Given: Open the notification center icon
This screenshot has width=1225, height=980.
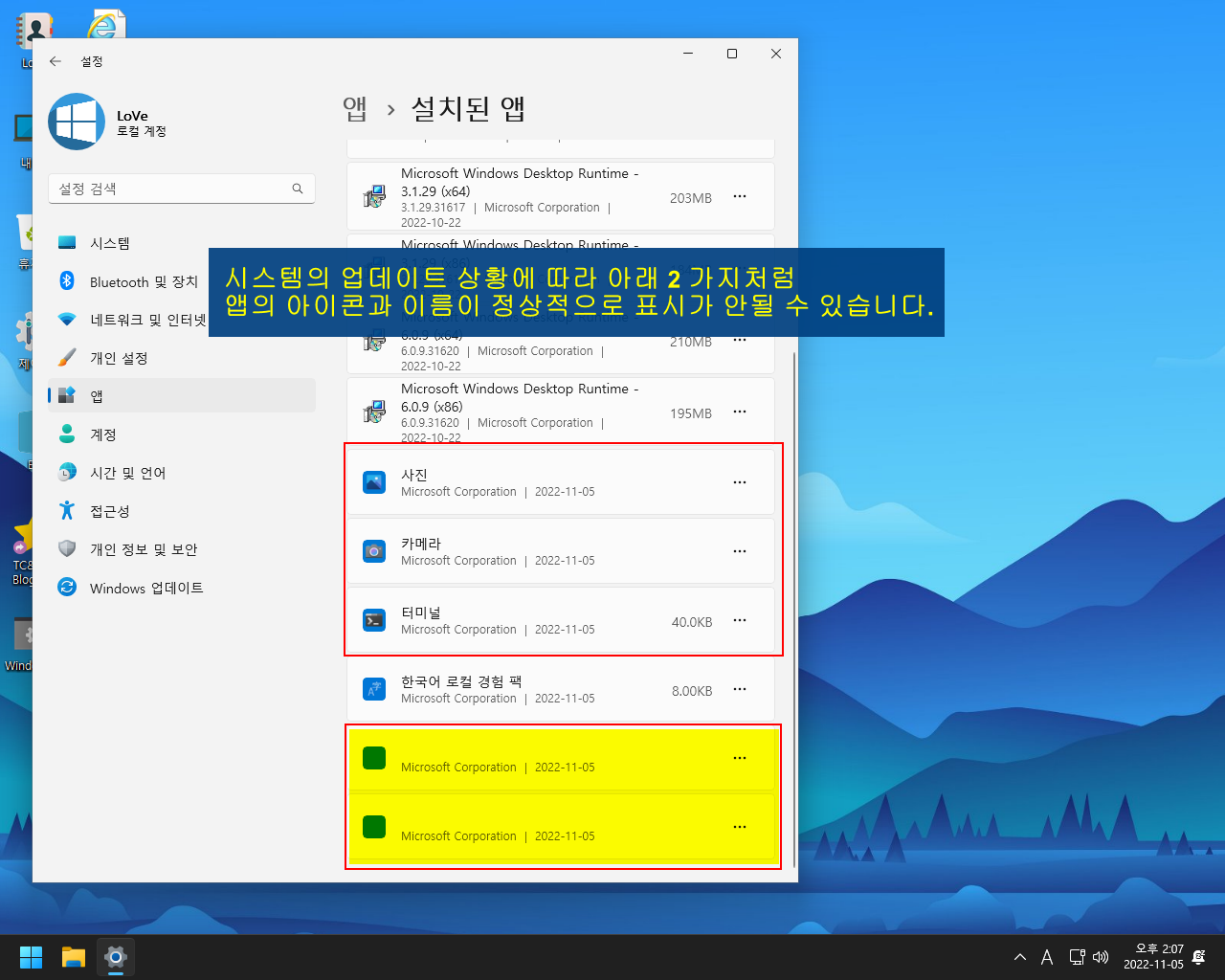Looking at the screenshot, I should point(1199,957).
